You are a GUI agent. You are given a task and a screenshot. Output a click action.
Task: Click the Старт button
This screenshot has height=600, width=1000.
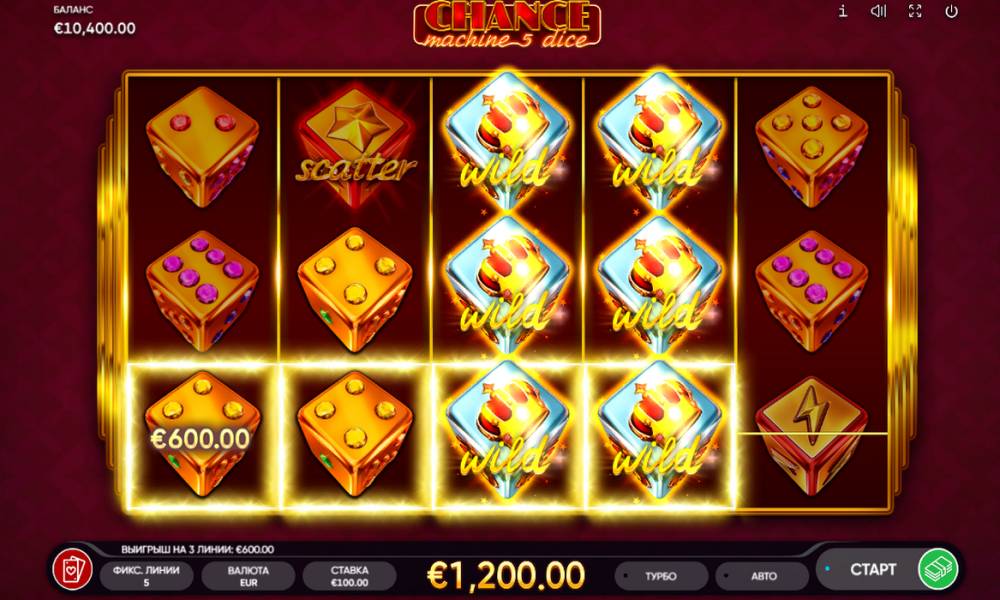coord(872,569)
